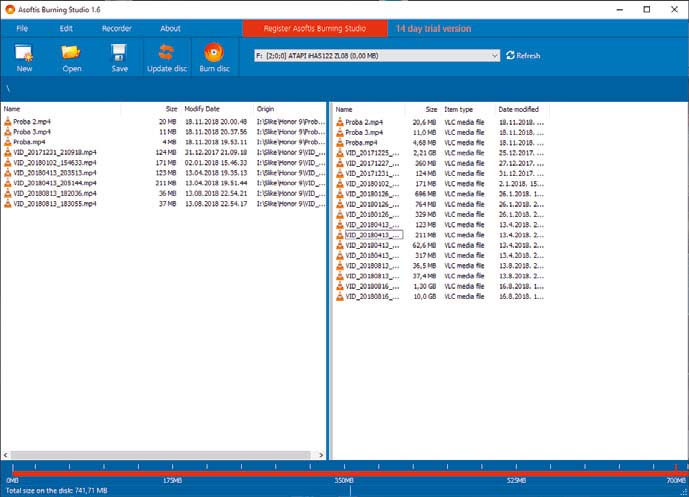
Task: Open the About menu
Action: tap(170, 29)
